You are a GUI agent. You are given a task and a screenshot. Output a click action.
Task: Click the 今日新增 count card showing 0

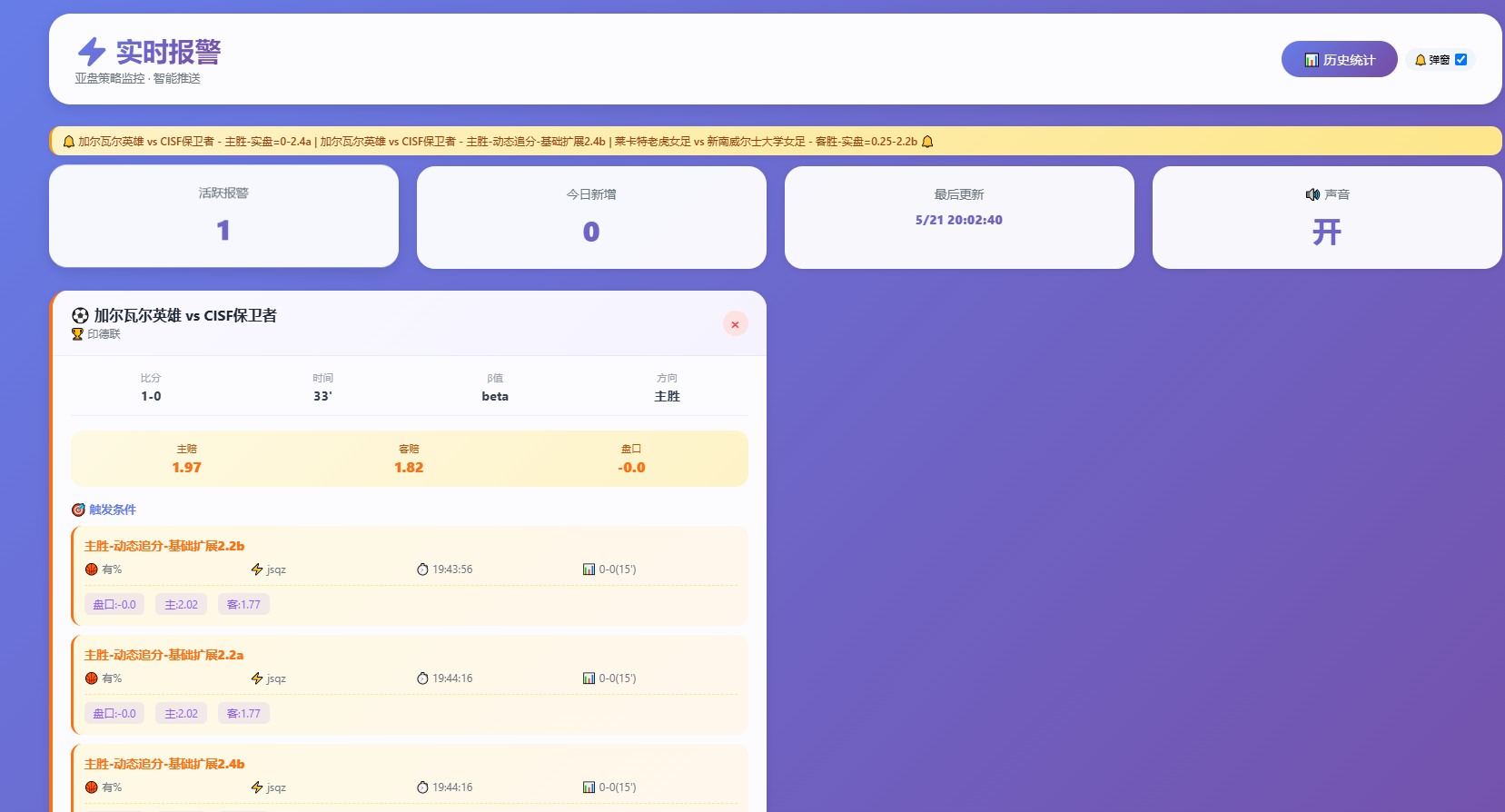click(x=591, y=217)
